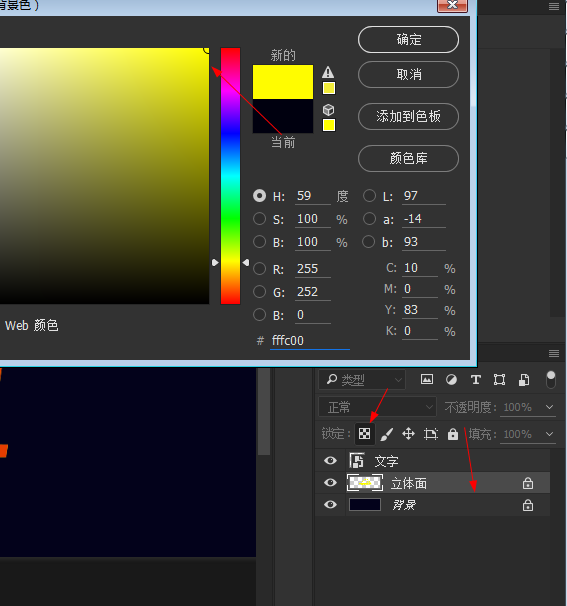The width and height of the screenshot is (567, 606).
Task: Open the 正常 blend mode dropdown
Action: [x=377, y=407]
